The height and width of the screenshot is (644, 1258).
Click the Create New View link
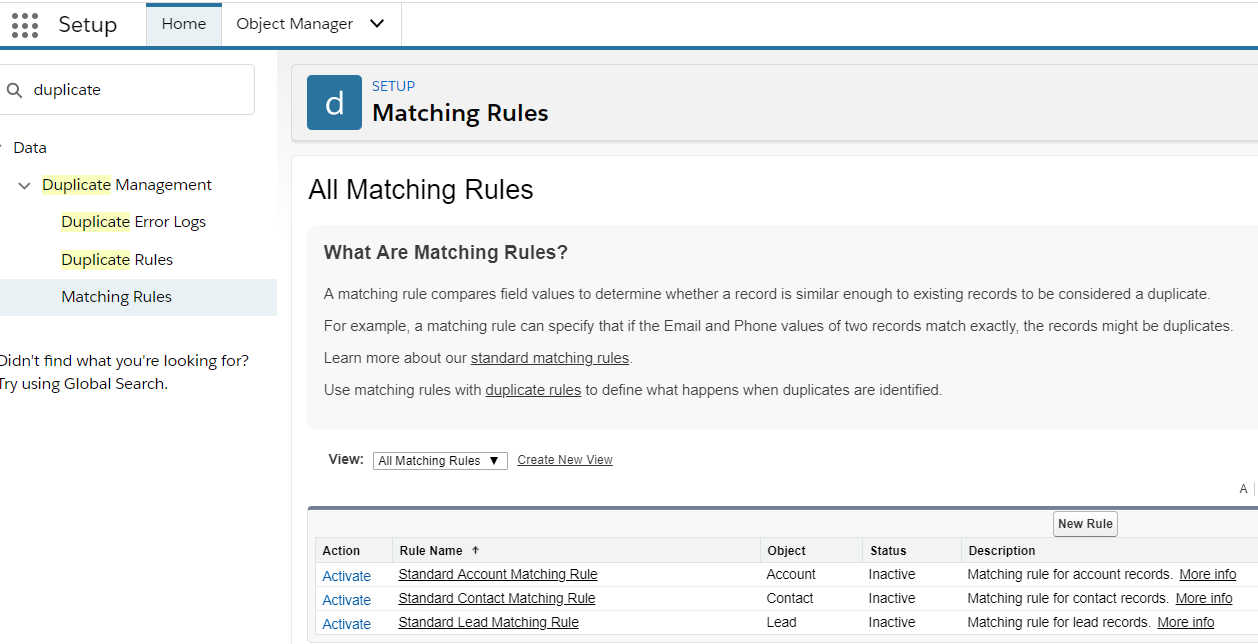point(565,460)
